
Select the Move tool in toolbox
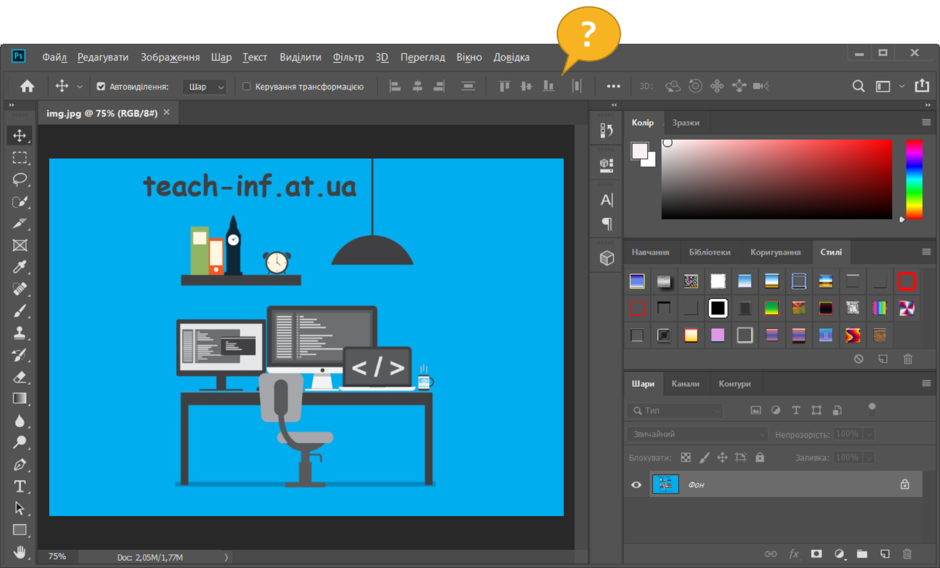(19, 136)
